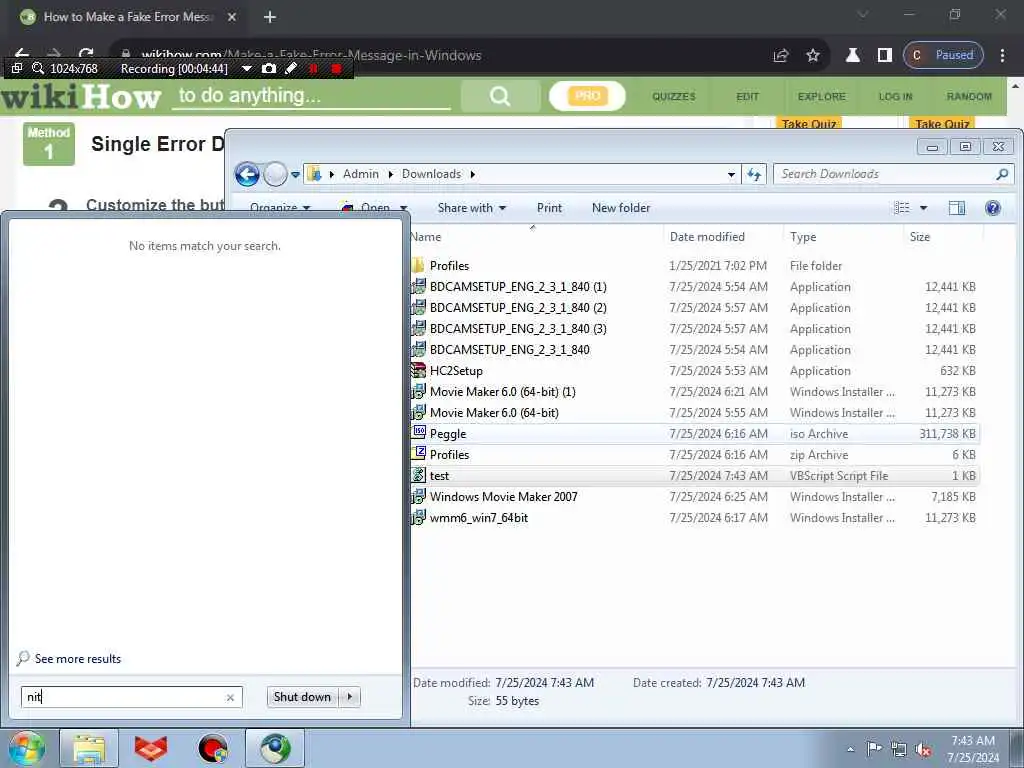The width and height of the screenshot is (1024, 768).
Task: Click the Change your view icon
Action: (x=902, y=208)
